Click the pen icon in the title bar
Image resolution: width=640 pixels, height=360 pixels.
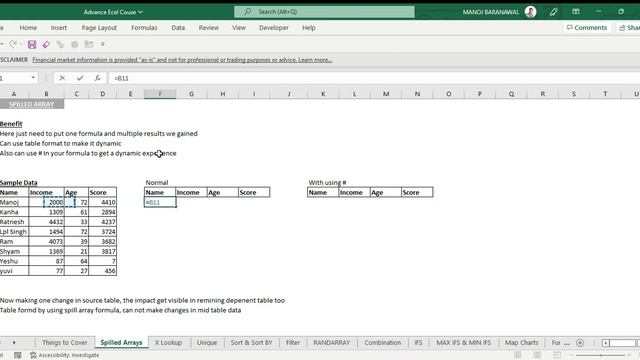tap(553, 12)
